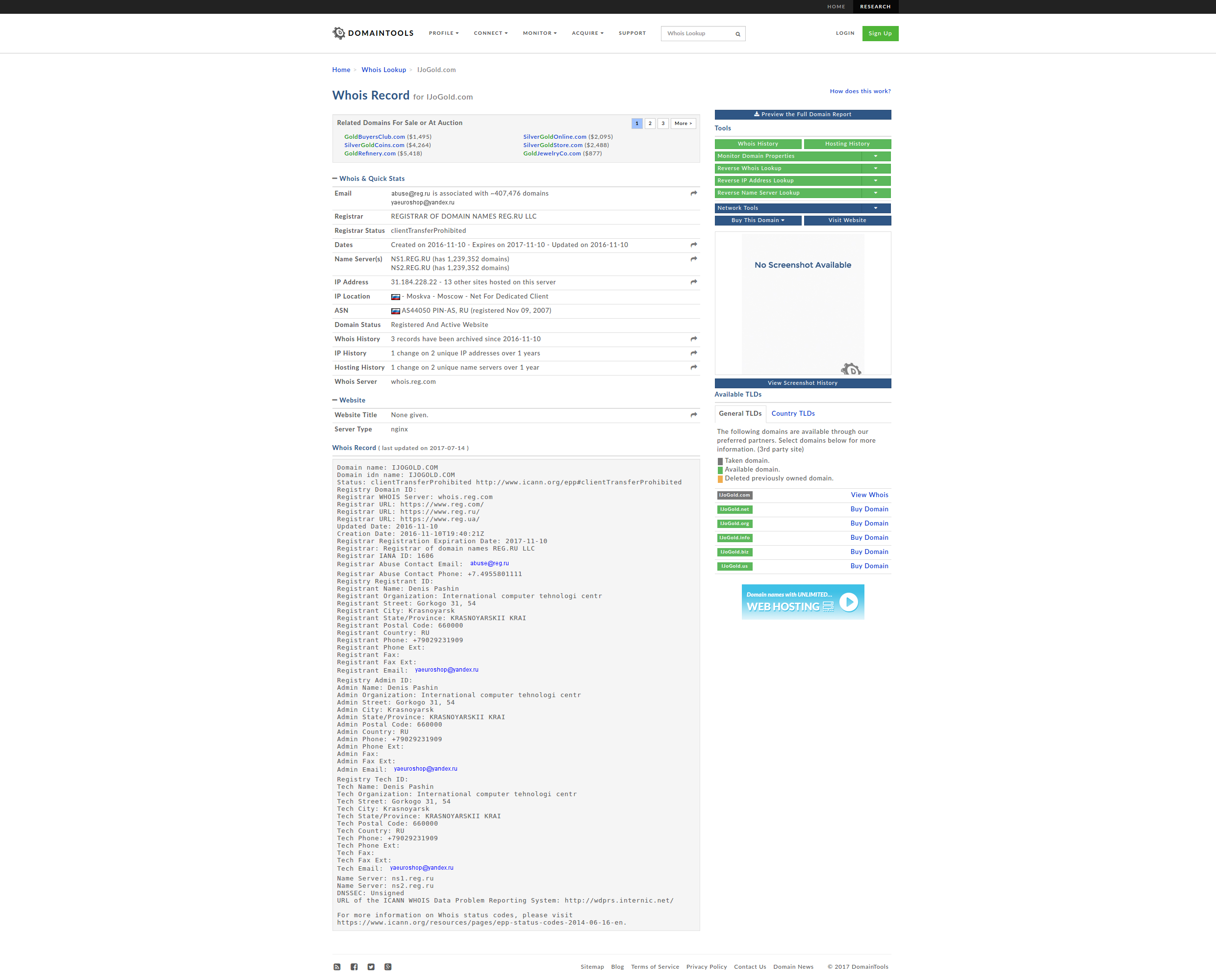The width and height of the screenshot is (1216, 980).
Task: Click the share arrow in the IP History row
Action: (693, 353)
